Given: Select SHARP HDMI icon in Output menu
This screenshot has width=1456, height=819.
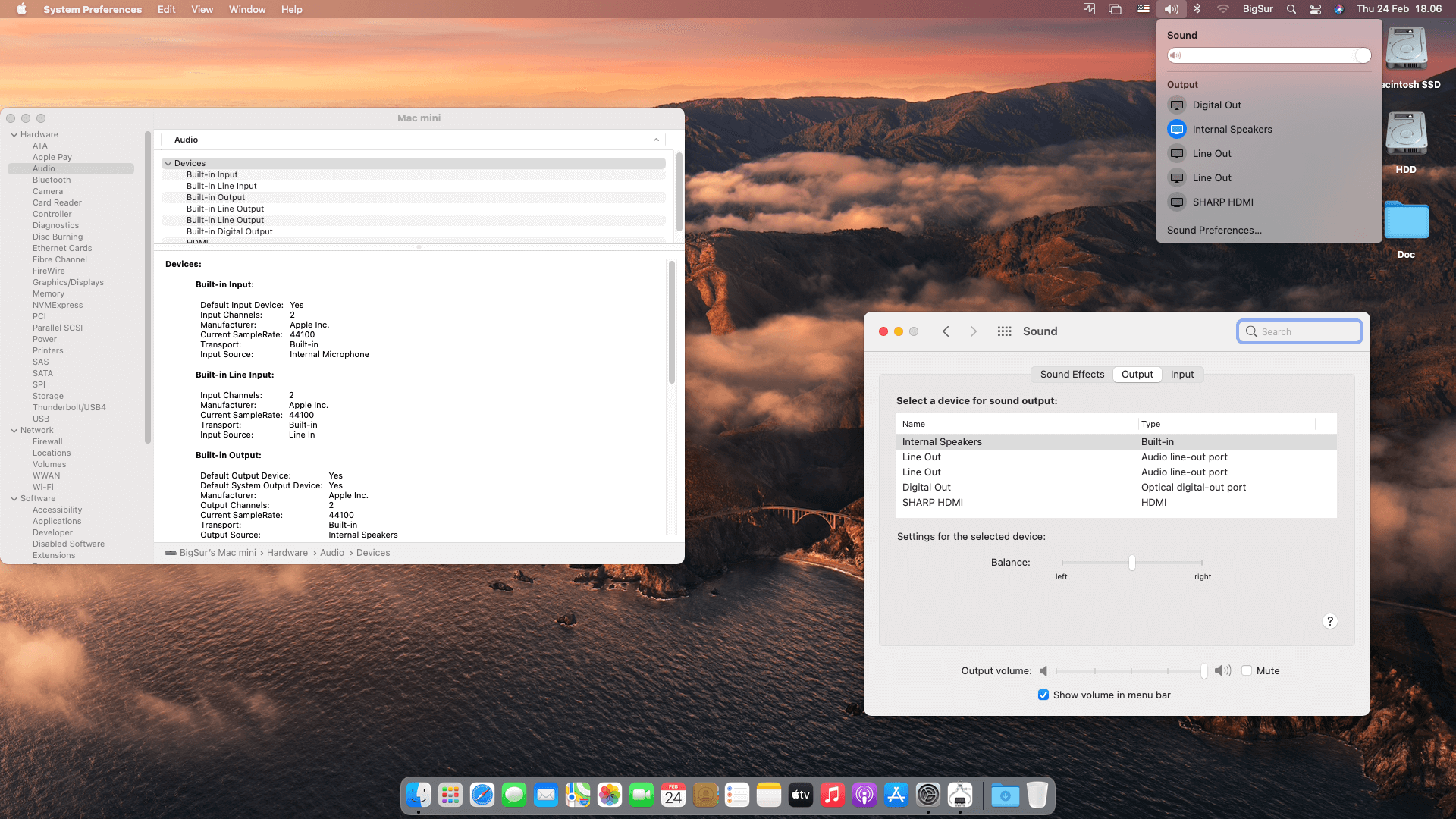Looking at the screenshot, I should pyautogui.click(x=1177, y=202).
